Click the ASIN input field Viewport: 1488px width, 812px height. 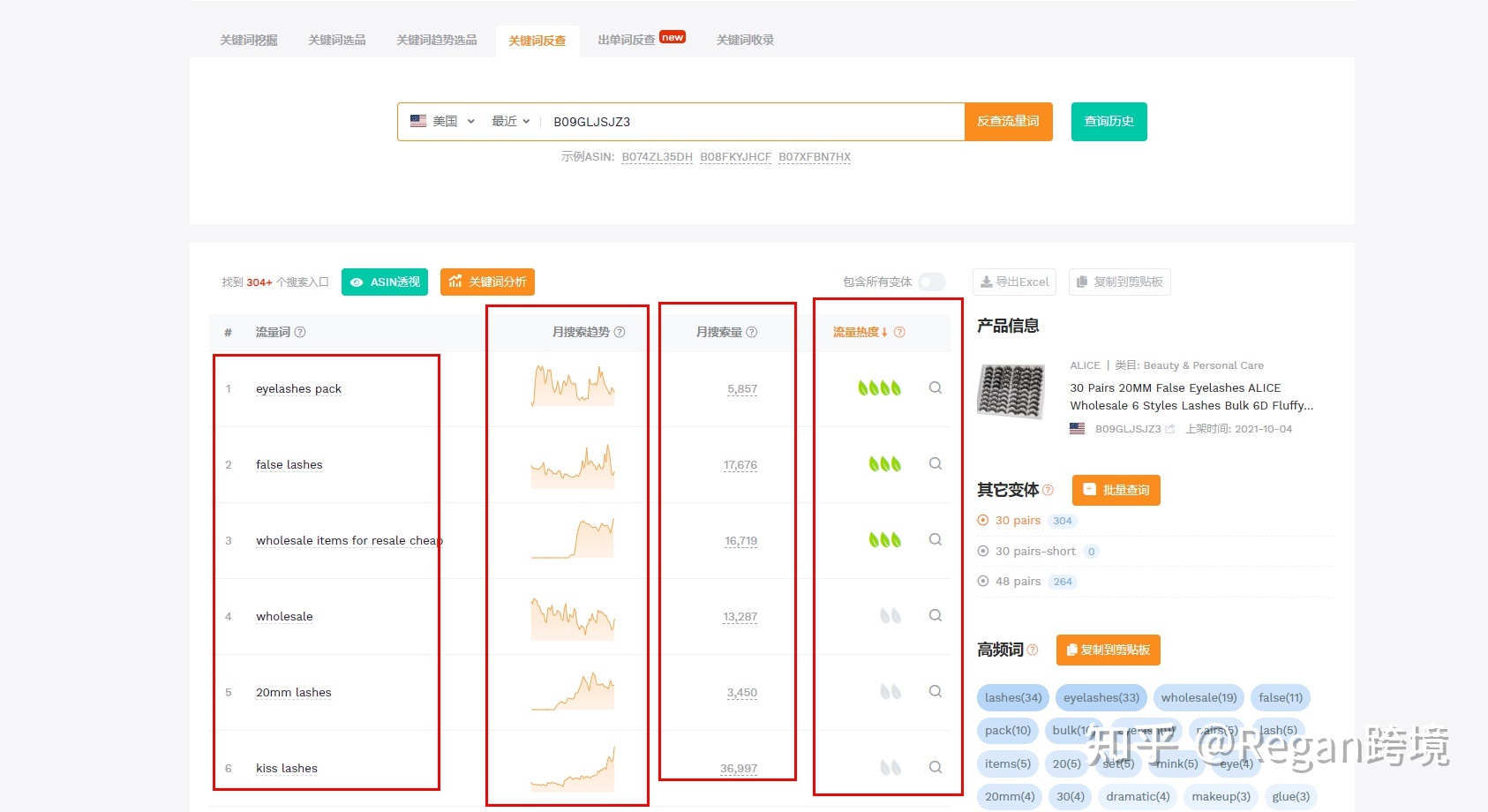(x=750, y=121)
